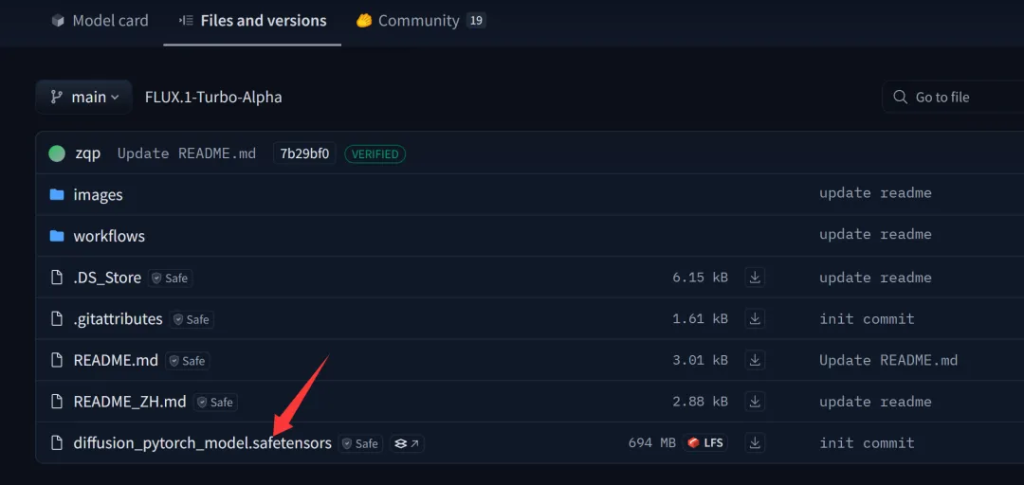1024x485 pixels.
Task: Click the workflows folder icon
Action: click(x=57, y=236)
